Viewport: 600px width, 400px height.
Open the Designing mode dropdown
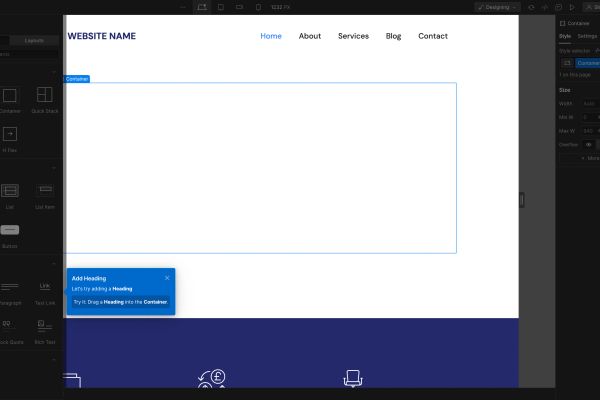tap(497, 7)
